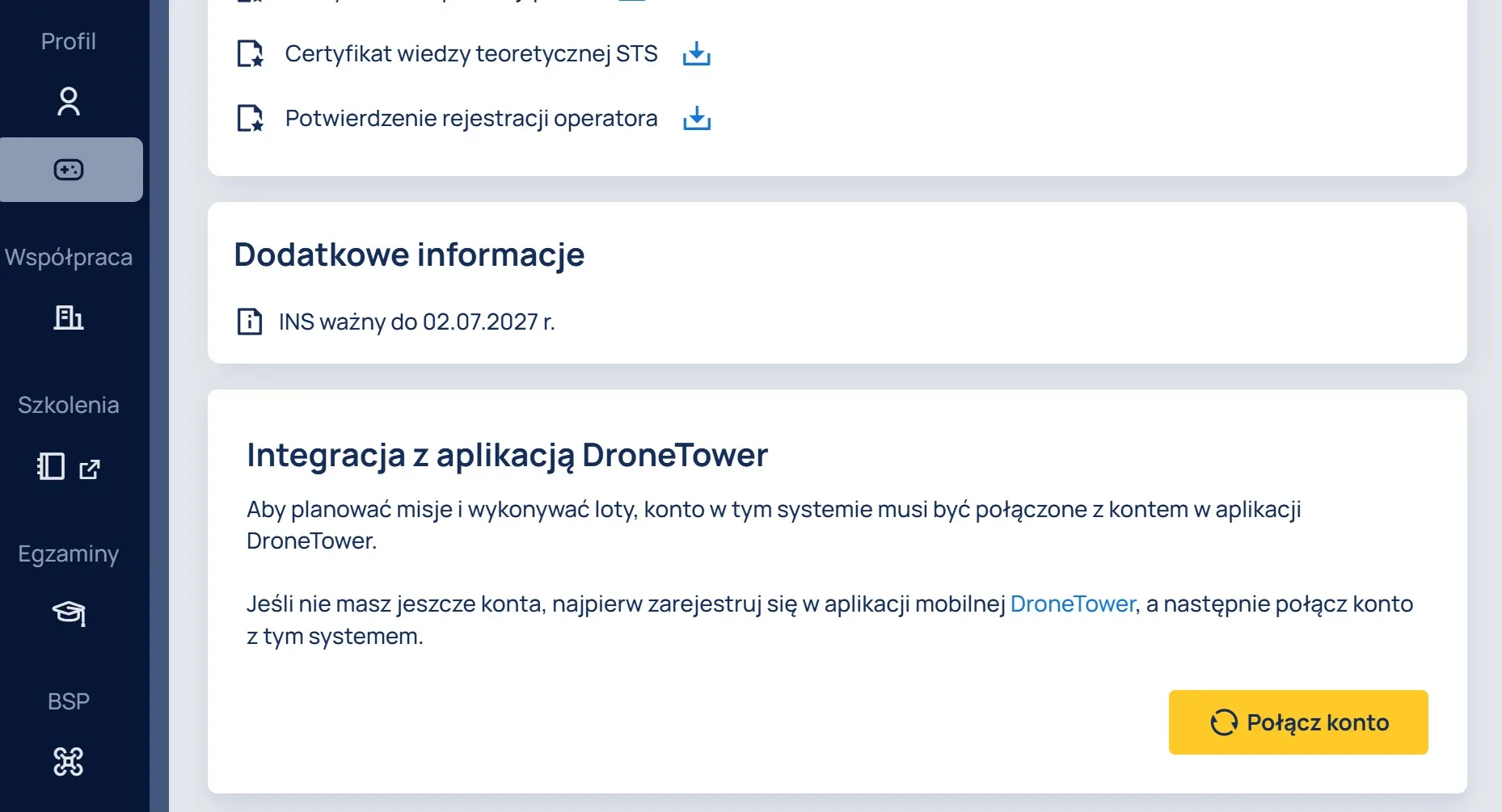Click the Integracja z aplikacją DroneTower heading
This screenshot has height=812, width=1502.
(507, 455)
